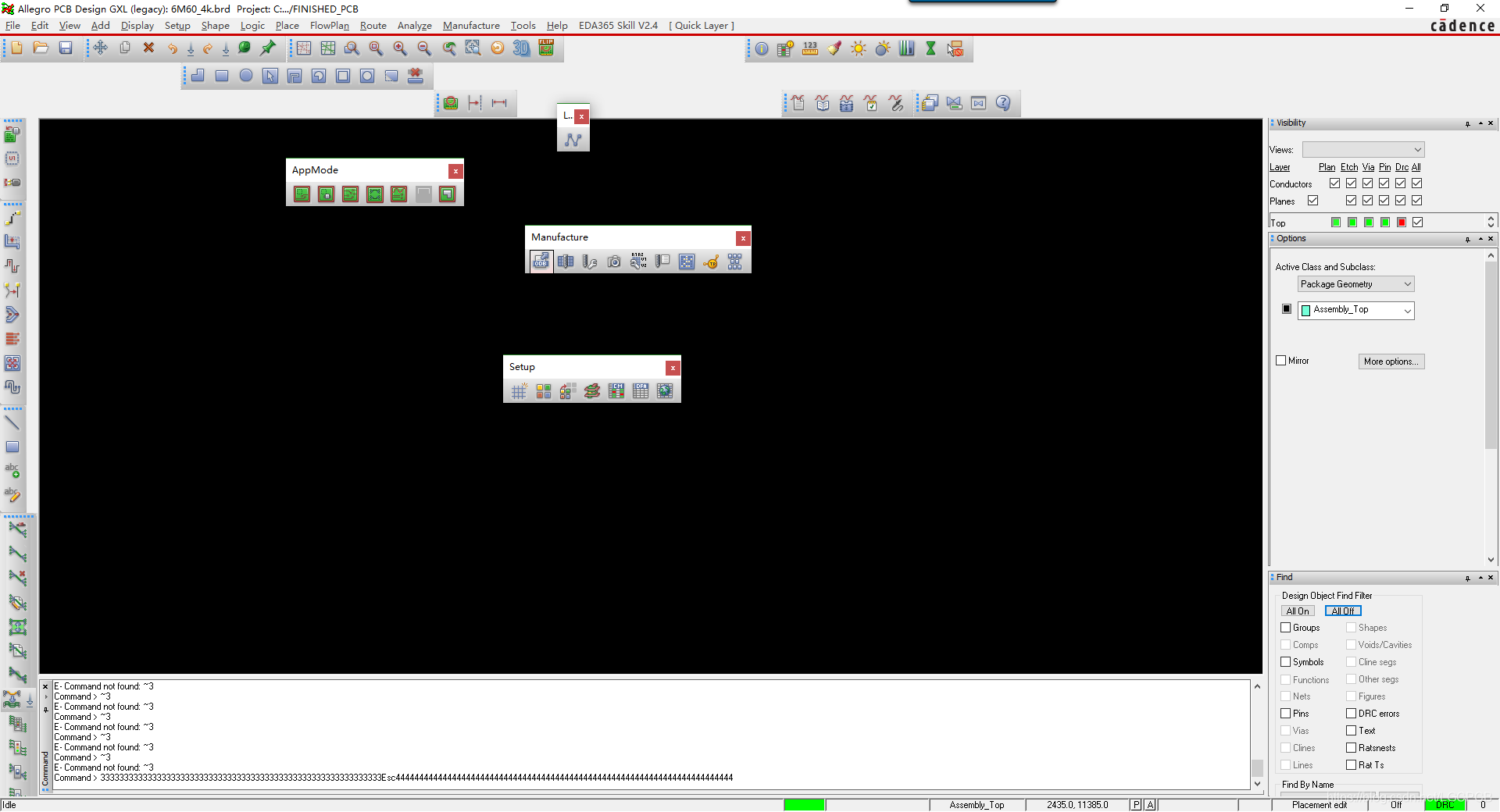Toggle Conductors Plan checkbox
The image size is (1500, 812).
[1334, 183]
